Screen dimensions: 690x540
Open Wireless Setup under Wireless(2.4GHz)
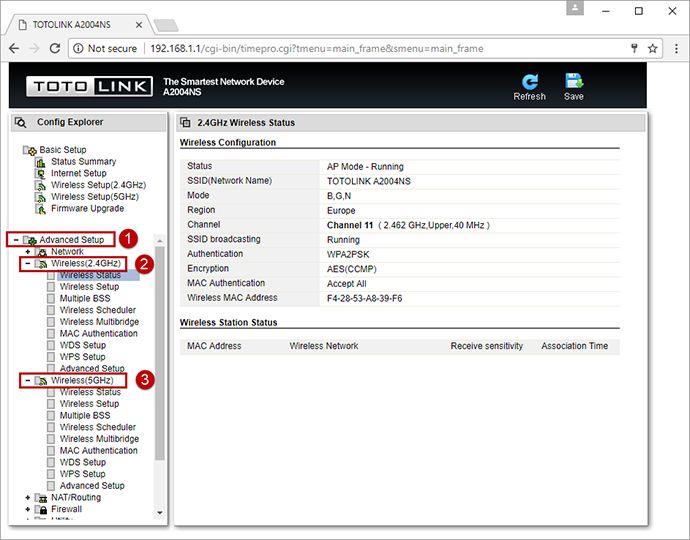pos(89,287)
